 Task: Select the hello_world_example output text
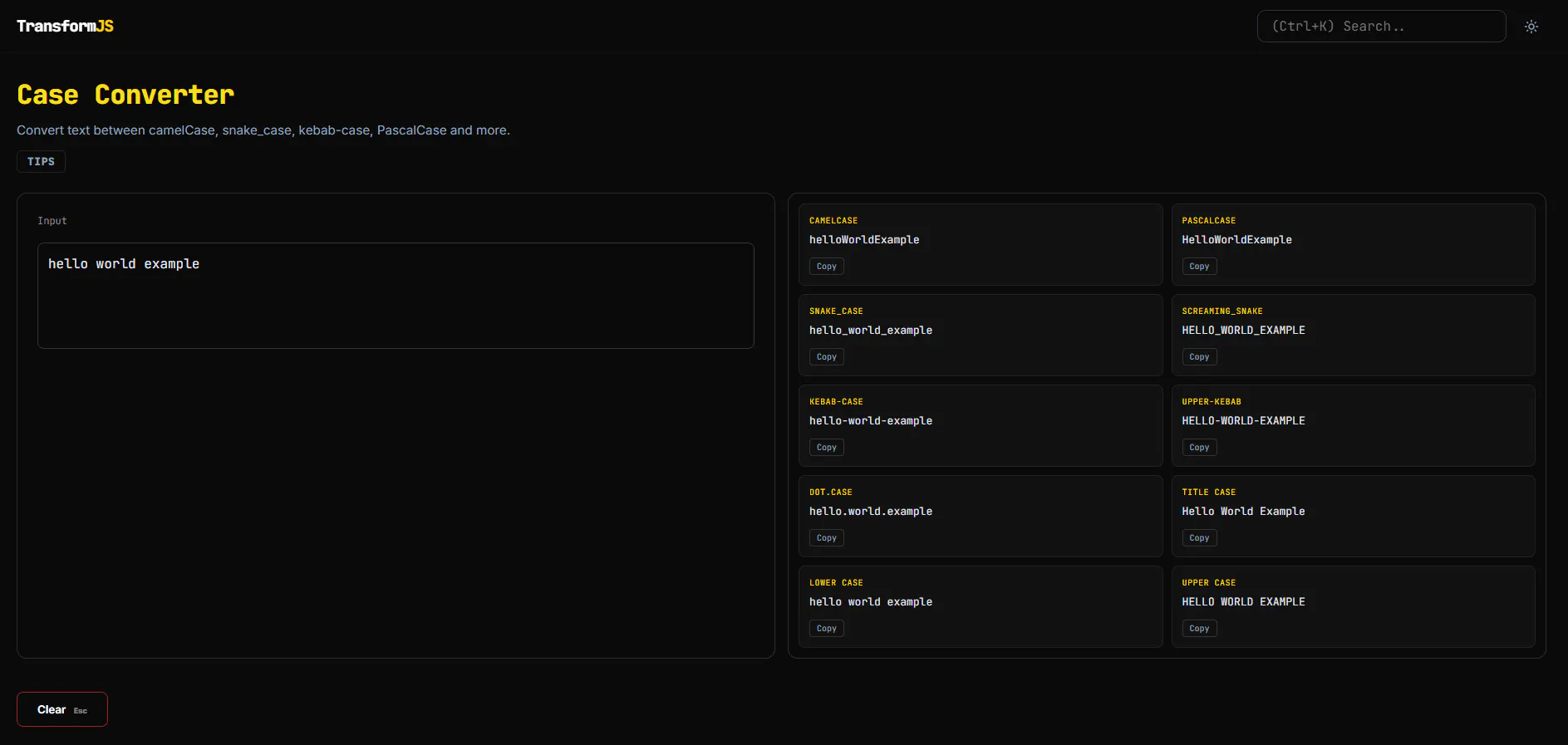pyautogui.click(x=871, y=331)
